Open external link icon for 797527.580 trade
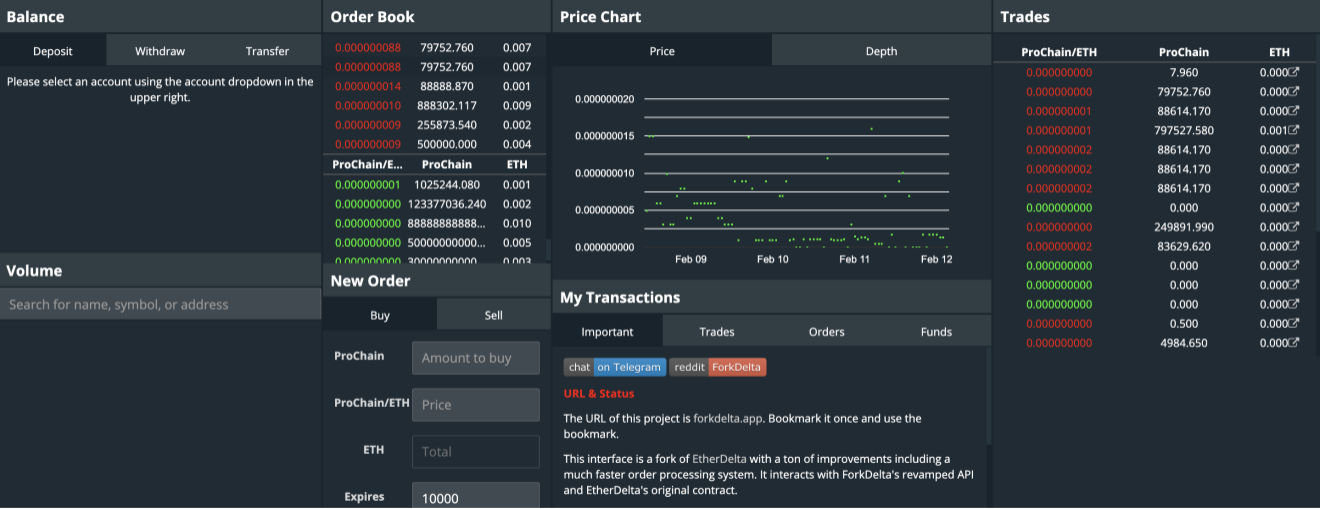Screen dimensions: 1320x509 (1293, 131)
